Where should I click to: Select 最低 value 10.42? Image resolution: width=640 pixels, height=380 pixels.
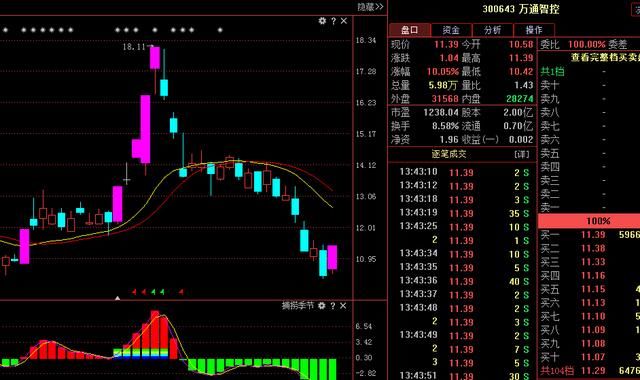[521, 71]
